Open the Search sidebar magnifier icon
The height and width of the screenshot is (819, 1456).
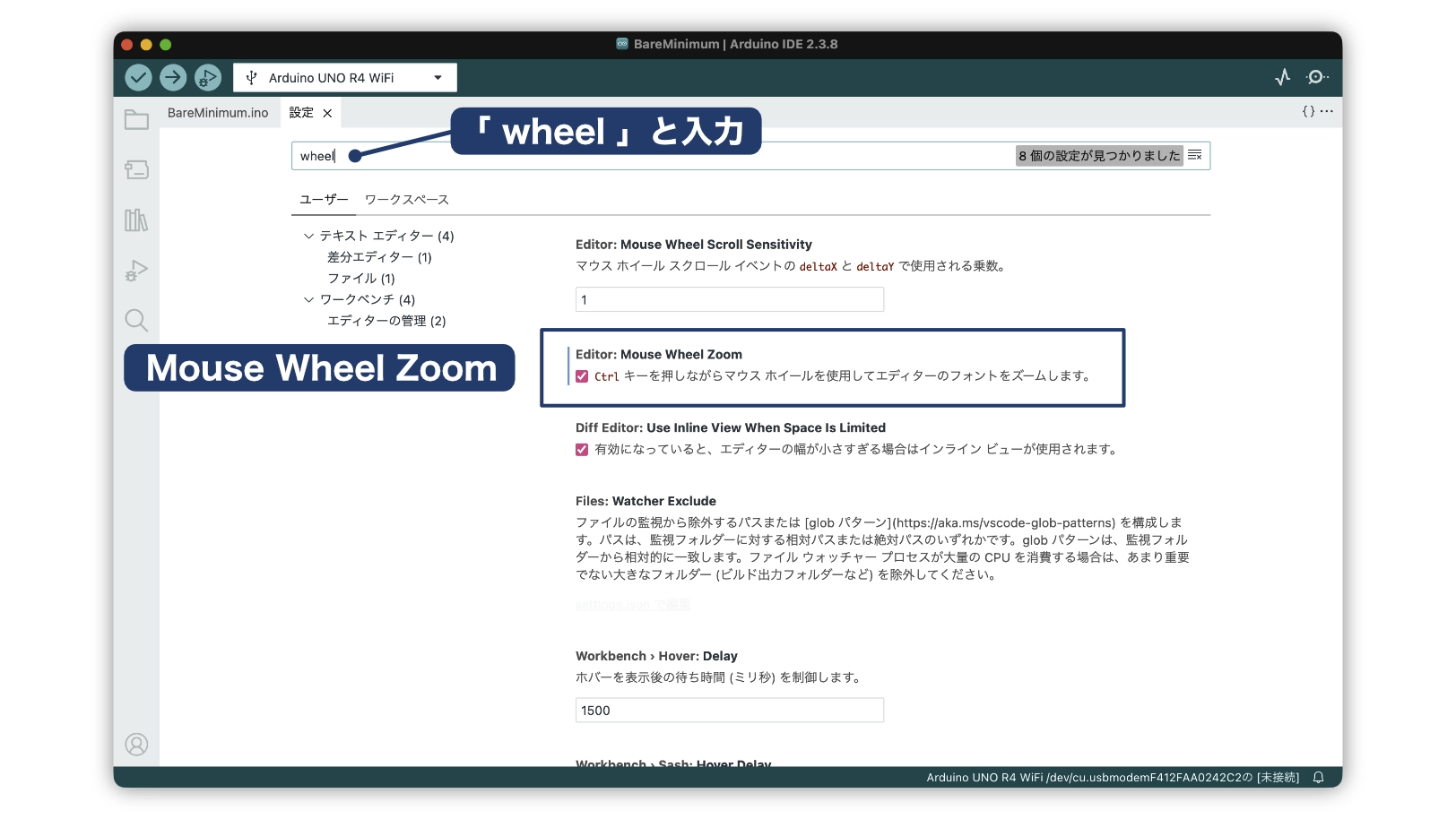[x=136, y=320]
